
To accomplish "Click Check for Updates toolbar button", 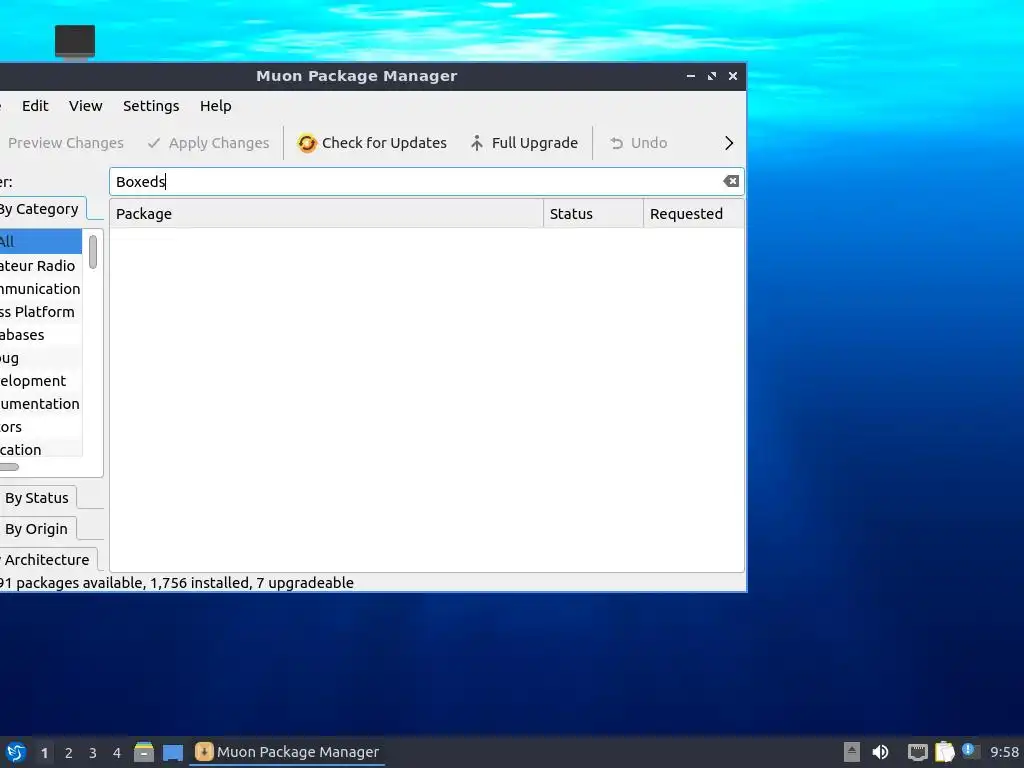I will pyautogui.click(x=372, y=143).
